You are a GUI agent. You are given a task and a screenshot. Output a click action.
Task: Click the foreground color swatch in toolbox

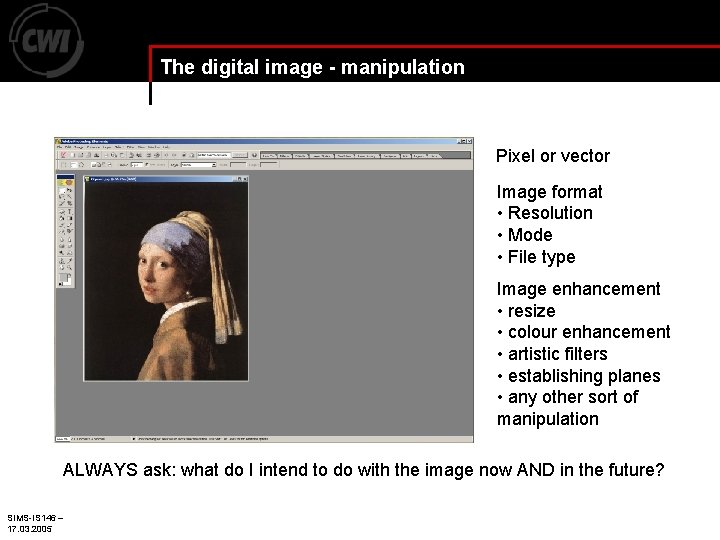pos(63,277)
